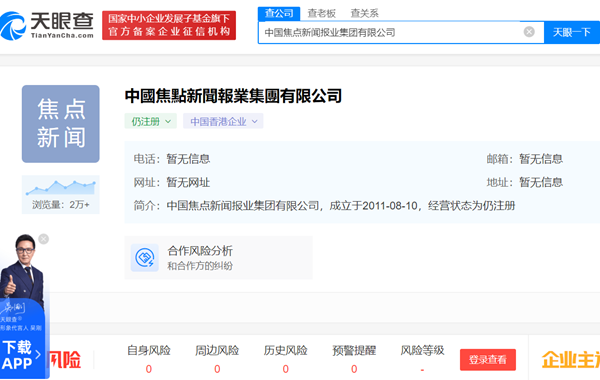Expand the 中国香港企业 type dropdown
Viewport: 600px width, 380px height.
[x=223, y=121]
